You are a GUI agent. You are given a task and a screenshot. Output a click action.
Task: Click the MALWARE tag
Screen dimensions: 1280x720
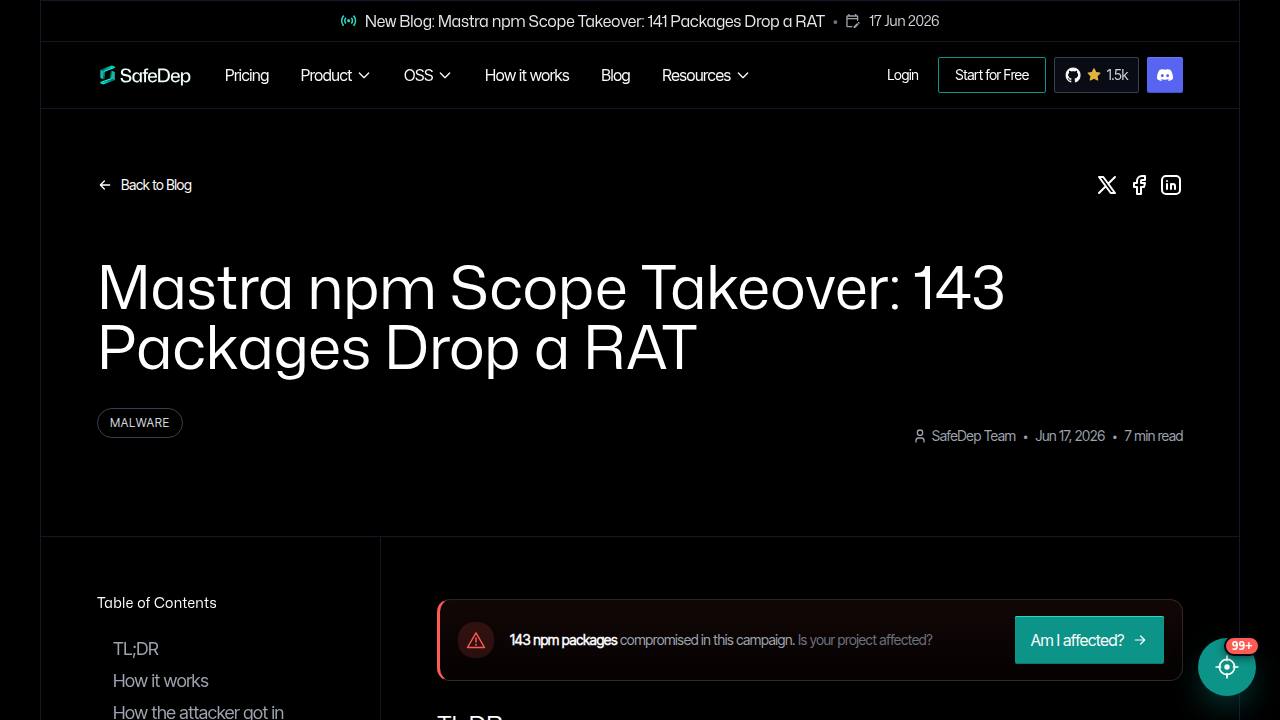tap(140, 423)
